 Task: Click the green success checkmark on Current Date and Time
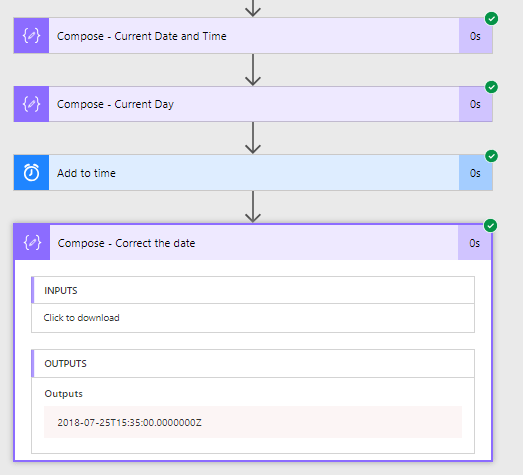pos(491,19)
